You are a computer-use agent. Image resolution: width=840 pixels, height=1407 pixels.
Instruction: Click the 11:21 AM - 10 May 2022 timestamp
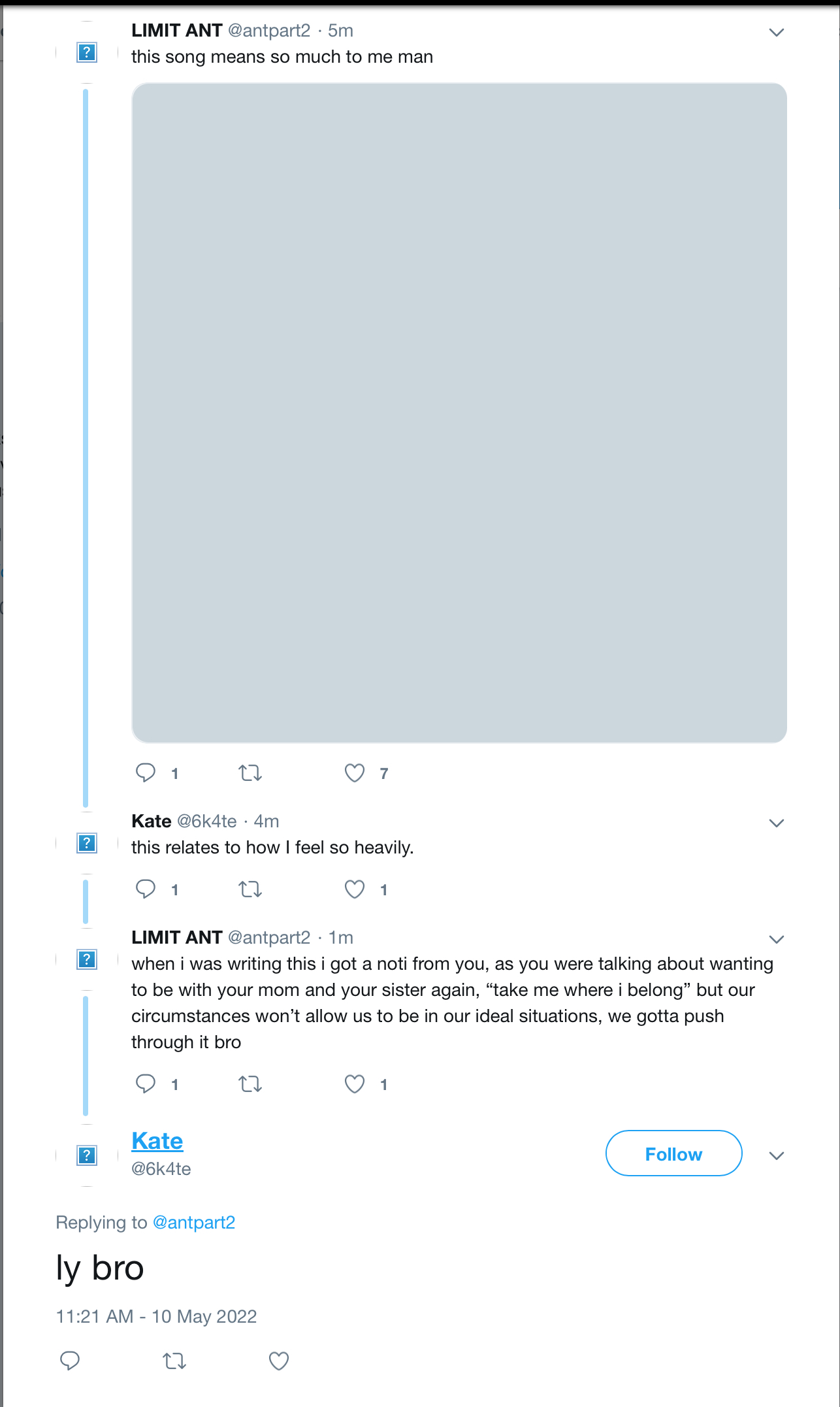pos(156,1316)
